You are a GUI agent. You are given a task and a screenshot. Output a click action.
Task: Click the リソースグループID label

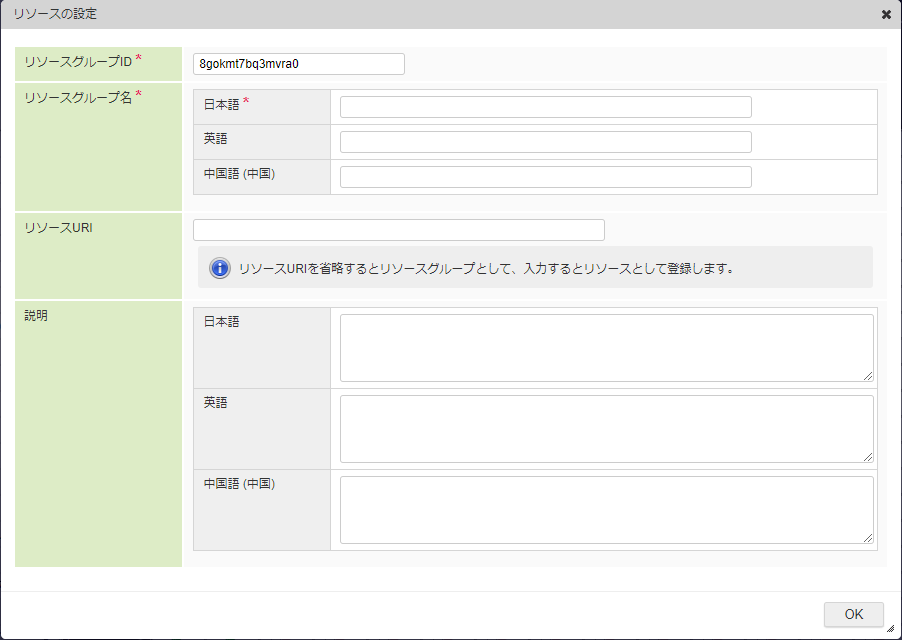78,62
